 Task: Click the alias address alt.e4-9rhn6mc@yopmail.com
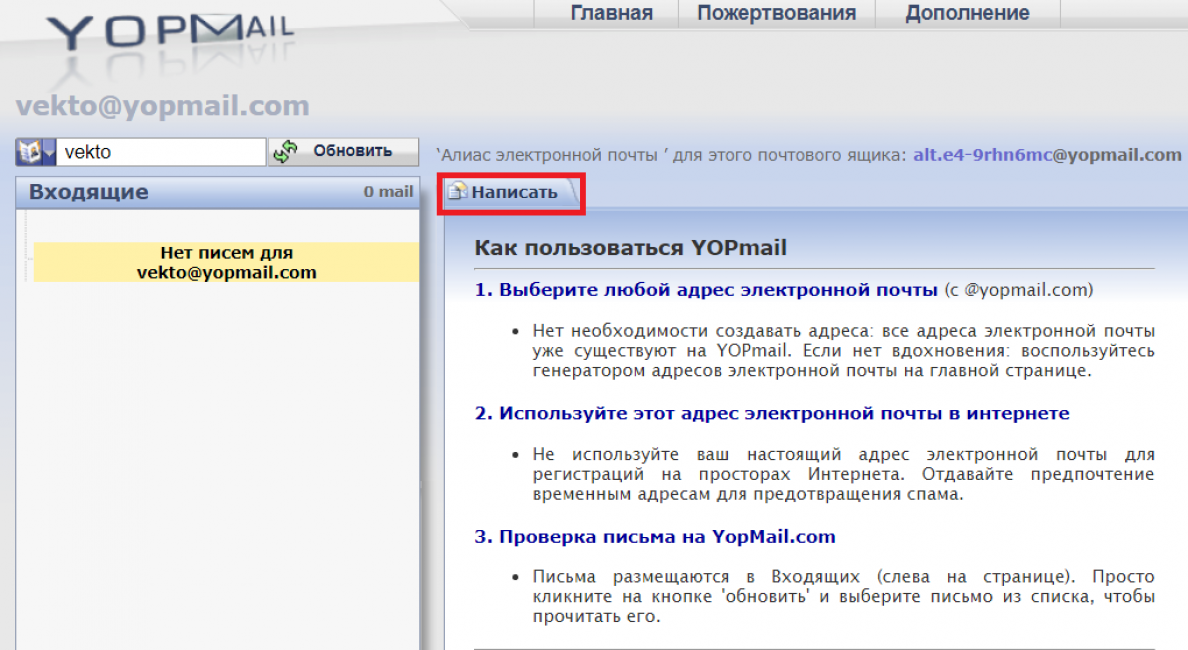pyautogui.click(x=1046, y=155)
